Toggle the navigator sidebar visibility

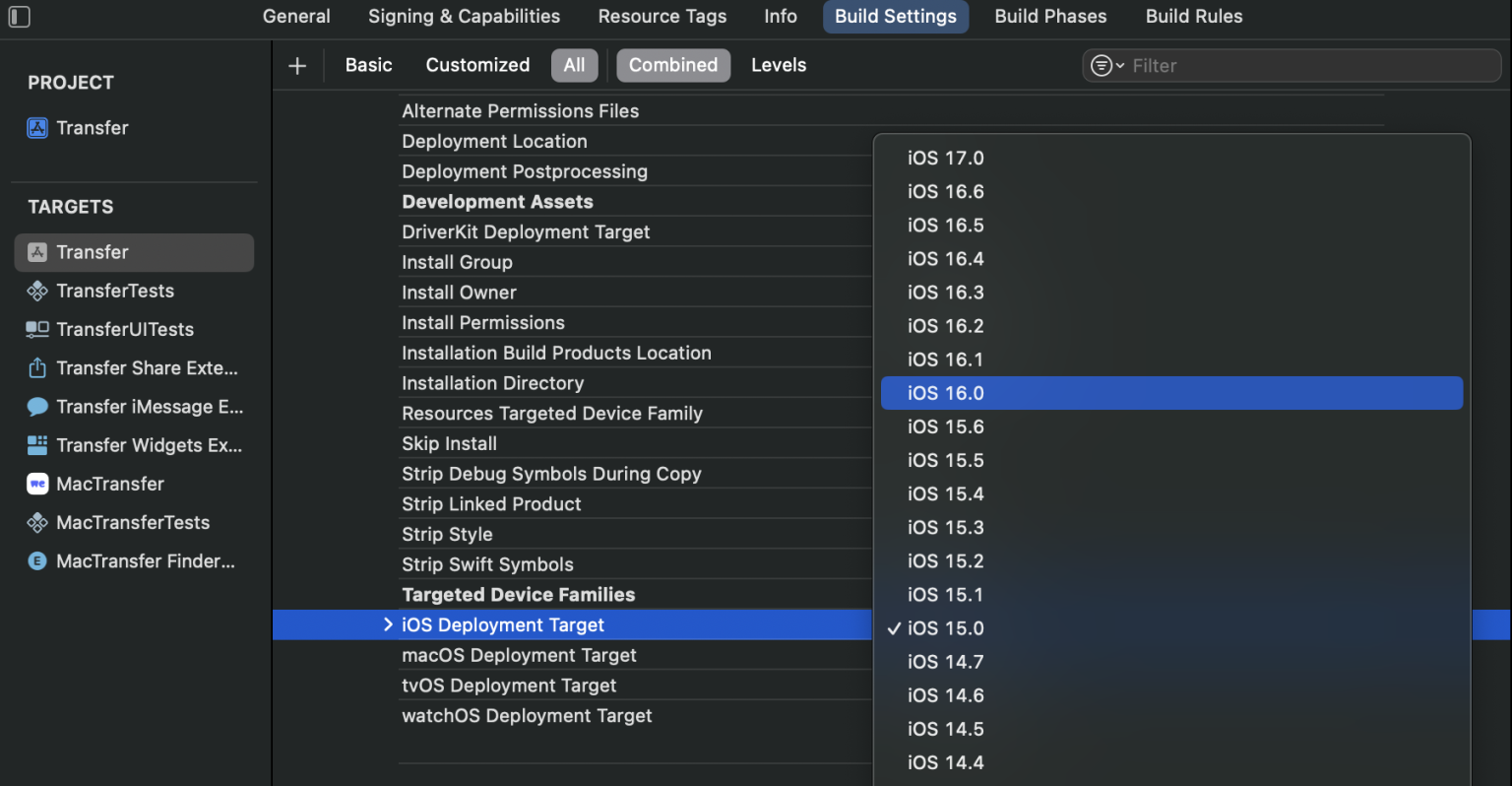(19, 17)
